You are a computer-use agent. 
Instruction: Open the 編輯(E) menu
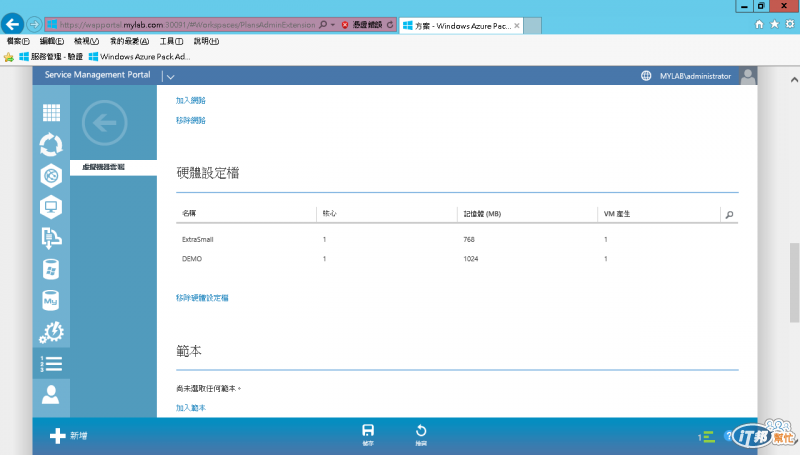click(x=52, y=41)
